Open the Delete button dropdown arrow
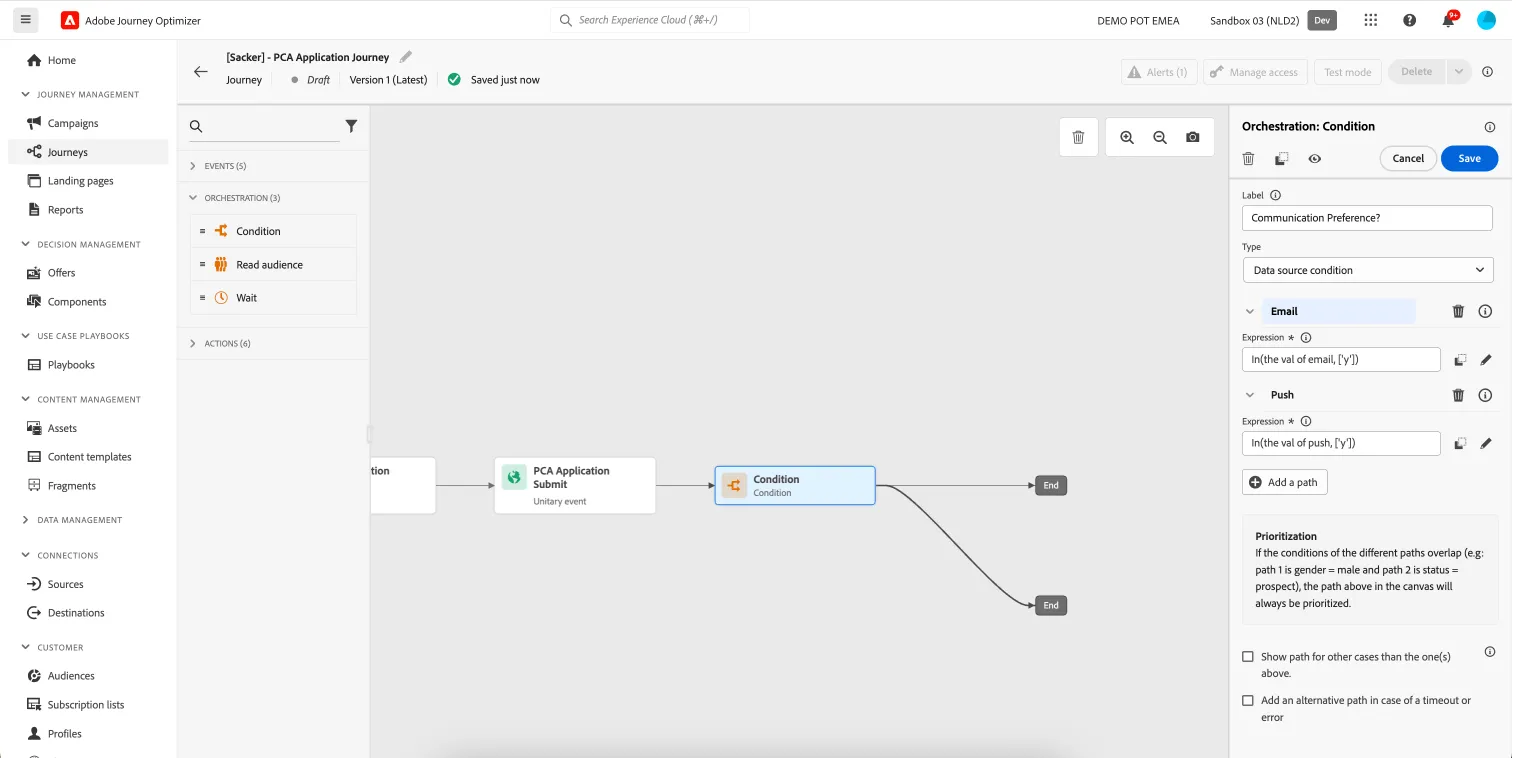Image resolution: width=1516 pixels, height=758 pixels. click(x=1459, y=72)
